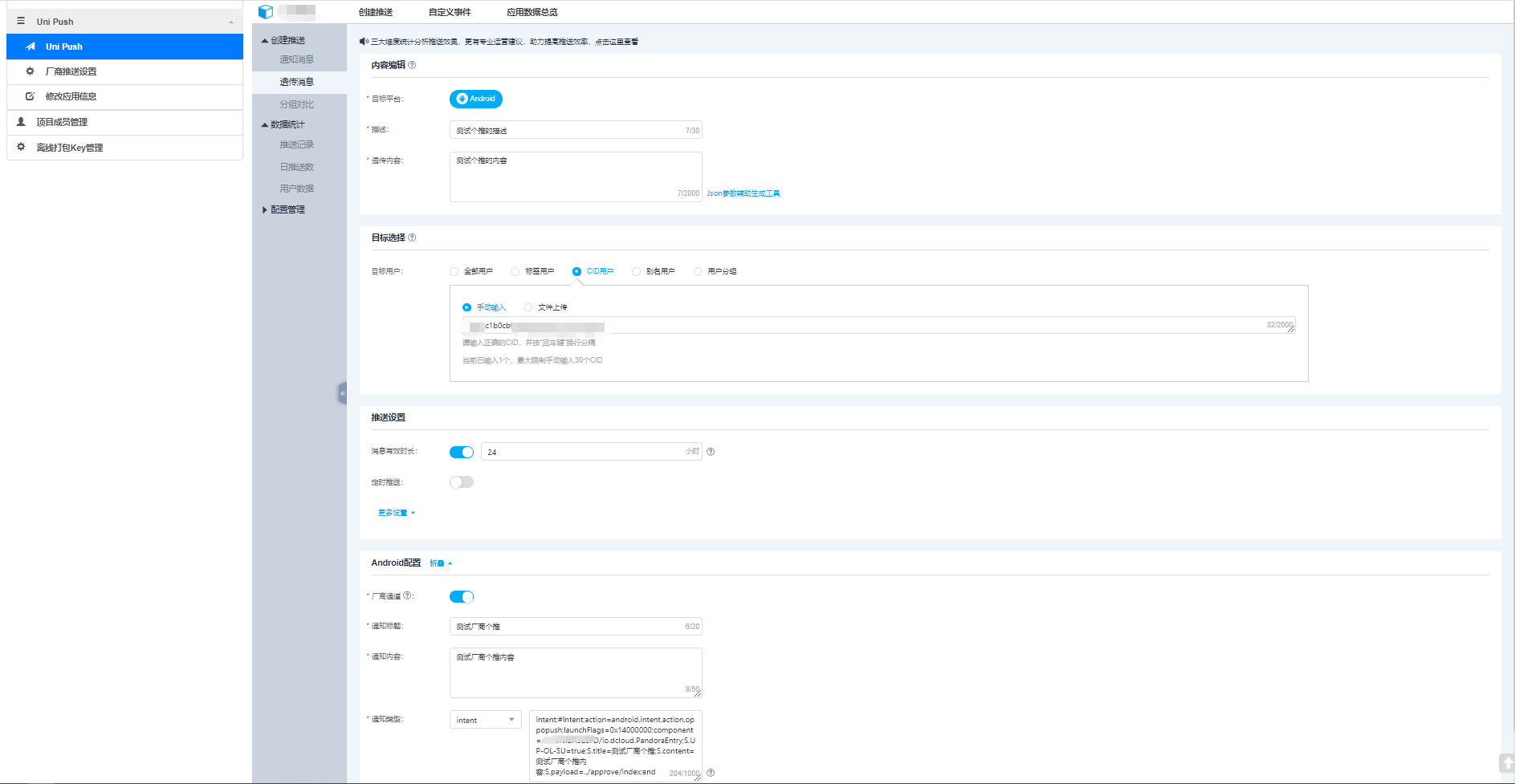Click the resize grip of 通知内容 textarea
The height and width of the screenshot is (784, 1515).
698,693
